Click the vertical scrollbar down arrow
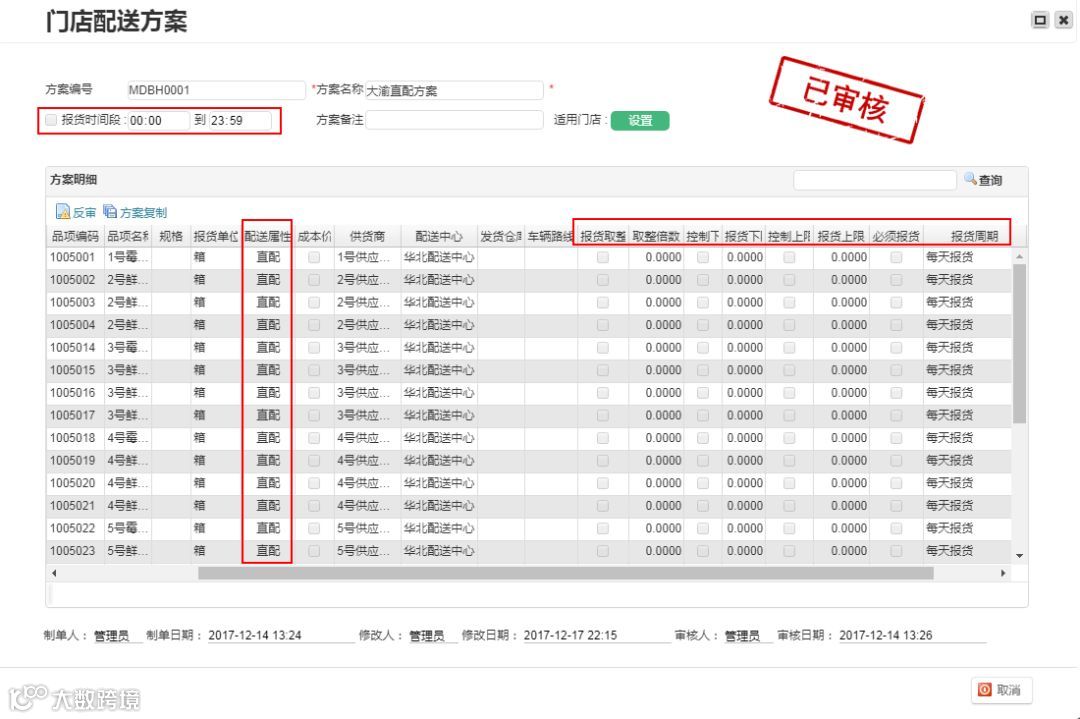Viewport: 1080px width, 719px height. point(1019,556)
